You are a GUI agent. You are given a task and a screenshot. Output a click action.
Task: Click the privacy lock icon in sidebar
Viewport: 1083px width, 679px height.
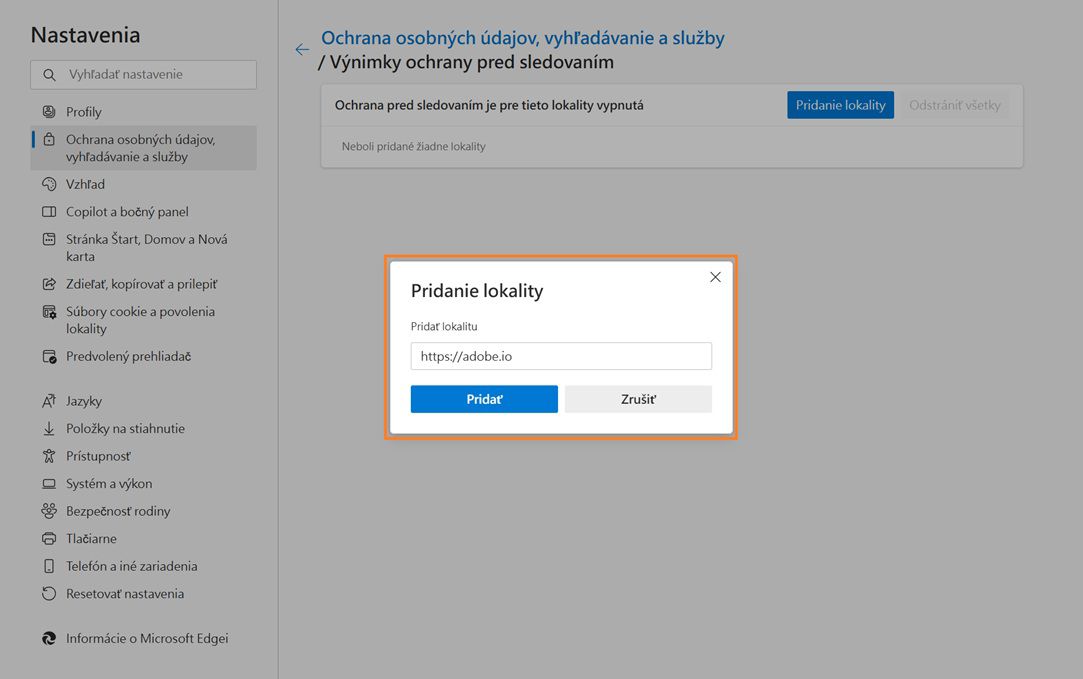click(47, 139)
